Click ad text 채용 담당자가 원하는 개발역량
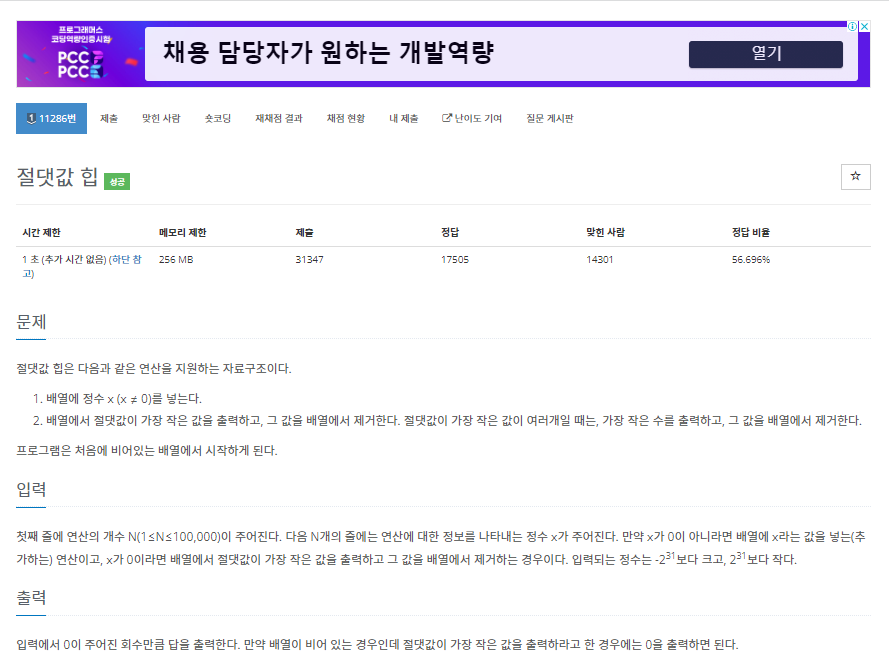Image resolution: width=889 pixels, height=672 pixels. [x=329, y=52]
